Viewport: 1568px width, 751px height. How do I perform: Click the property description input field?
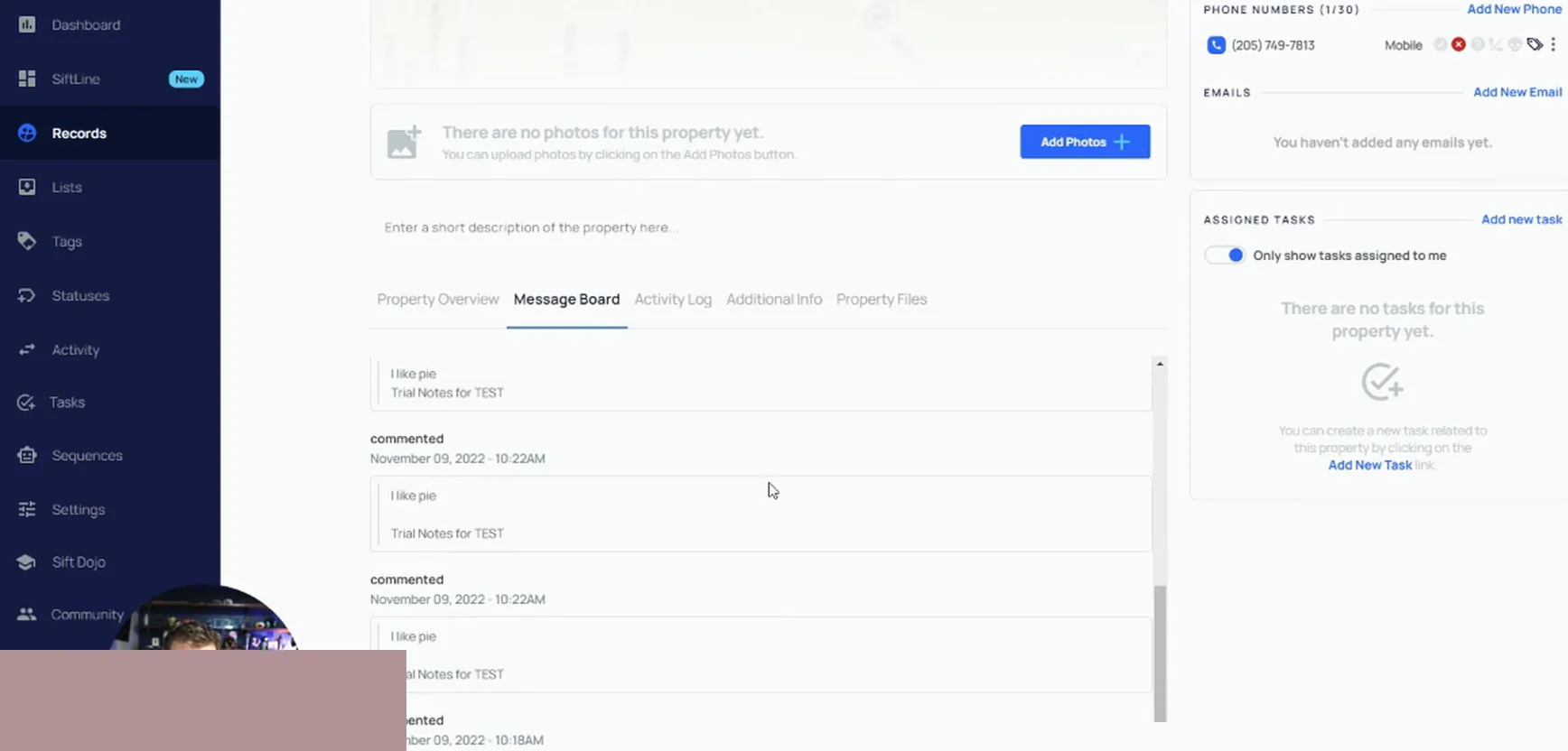[768, 227]
